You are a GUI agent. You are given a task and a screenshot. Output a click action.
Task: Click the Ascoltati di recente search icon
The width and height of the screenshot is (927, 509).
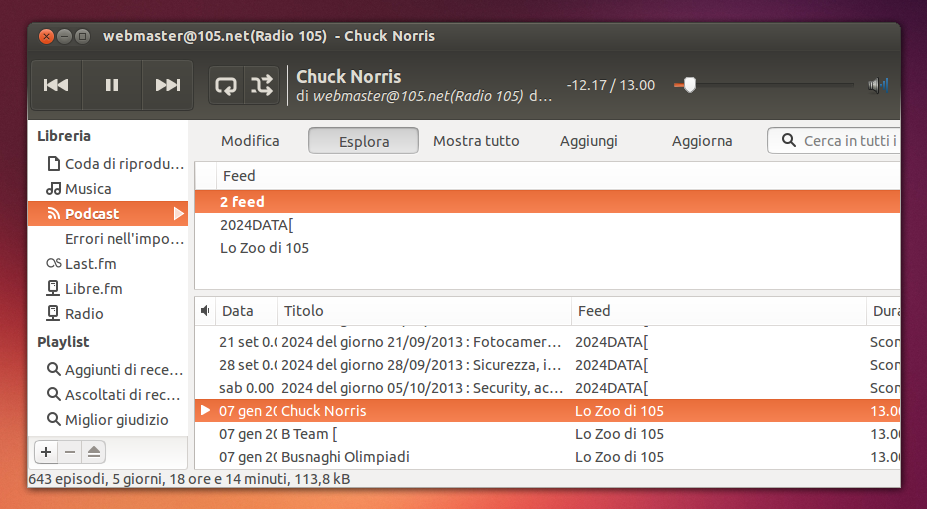pos(53,394)
